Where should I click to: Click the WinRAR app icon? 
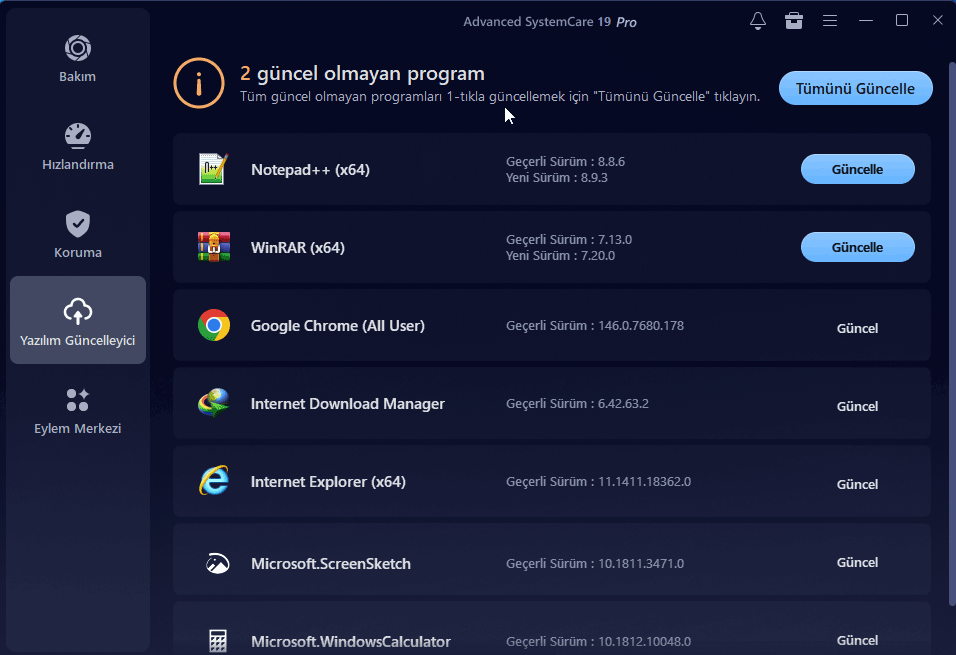click(214, 247)
